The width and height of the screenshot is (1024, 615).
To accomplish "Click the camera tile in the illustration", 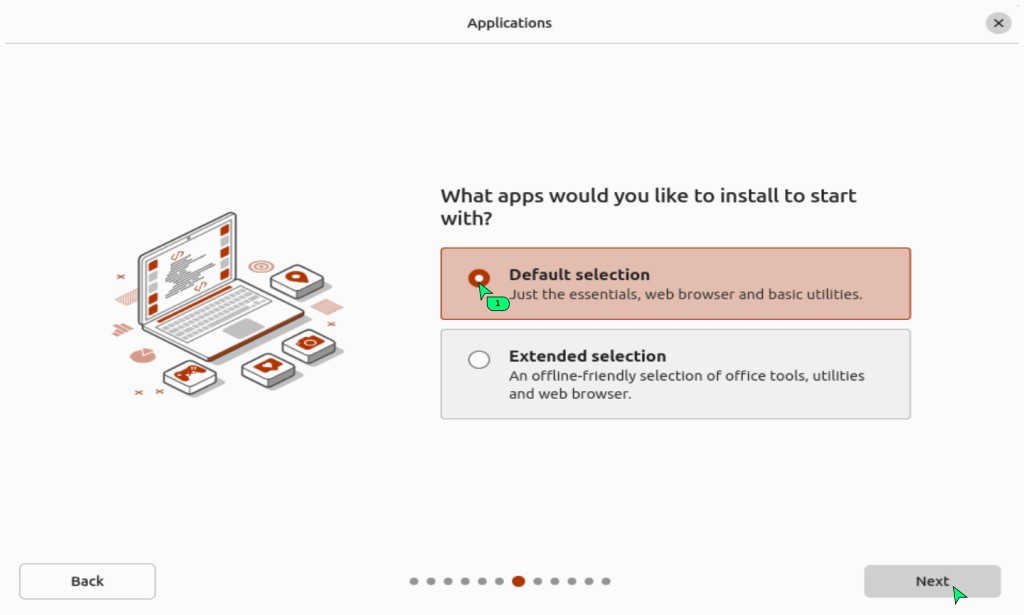I will point(309,345).
